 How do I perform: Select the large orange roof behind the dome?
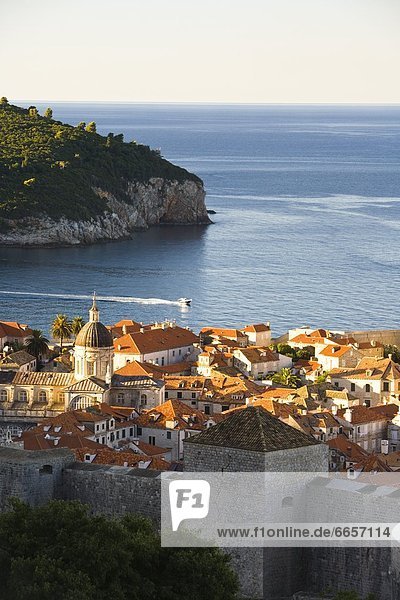pos(155,341)
